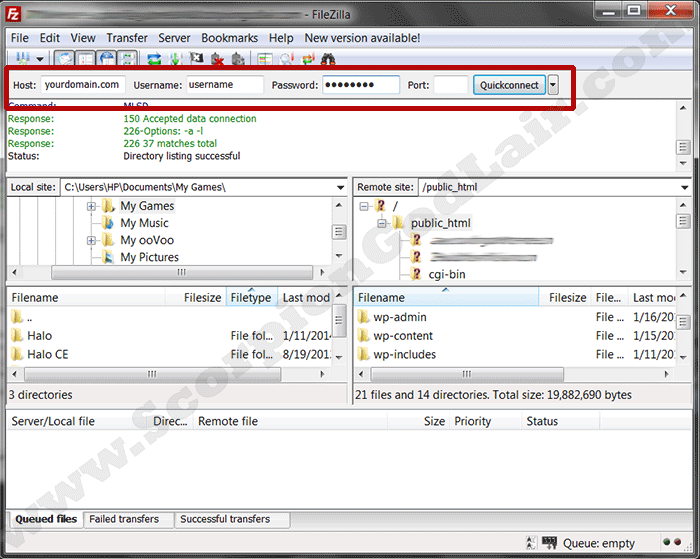Open the Help menu
Viewport: 700px width, 559px height.
(x=281, y=38)
